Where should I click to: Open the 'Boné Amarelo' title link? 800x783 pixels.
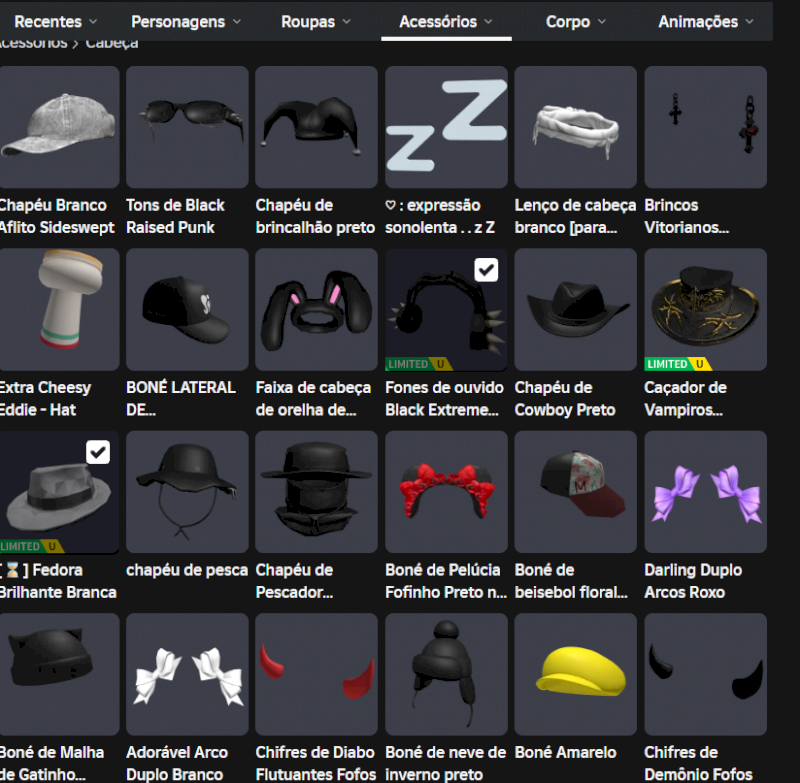(565, 752)
